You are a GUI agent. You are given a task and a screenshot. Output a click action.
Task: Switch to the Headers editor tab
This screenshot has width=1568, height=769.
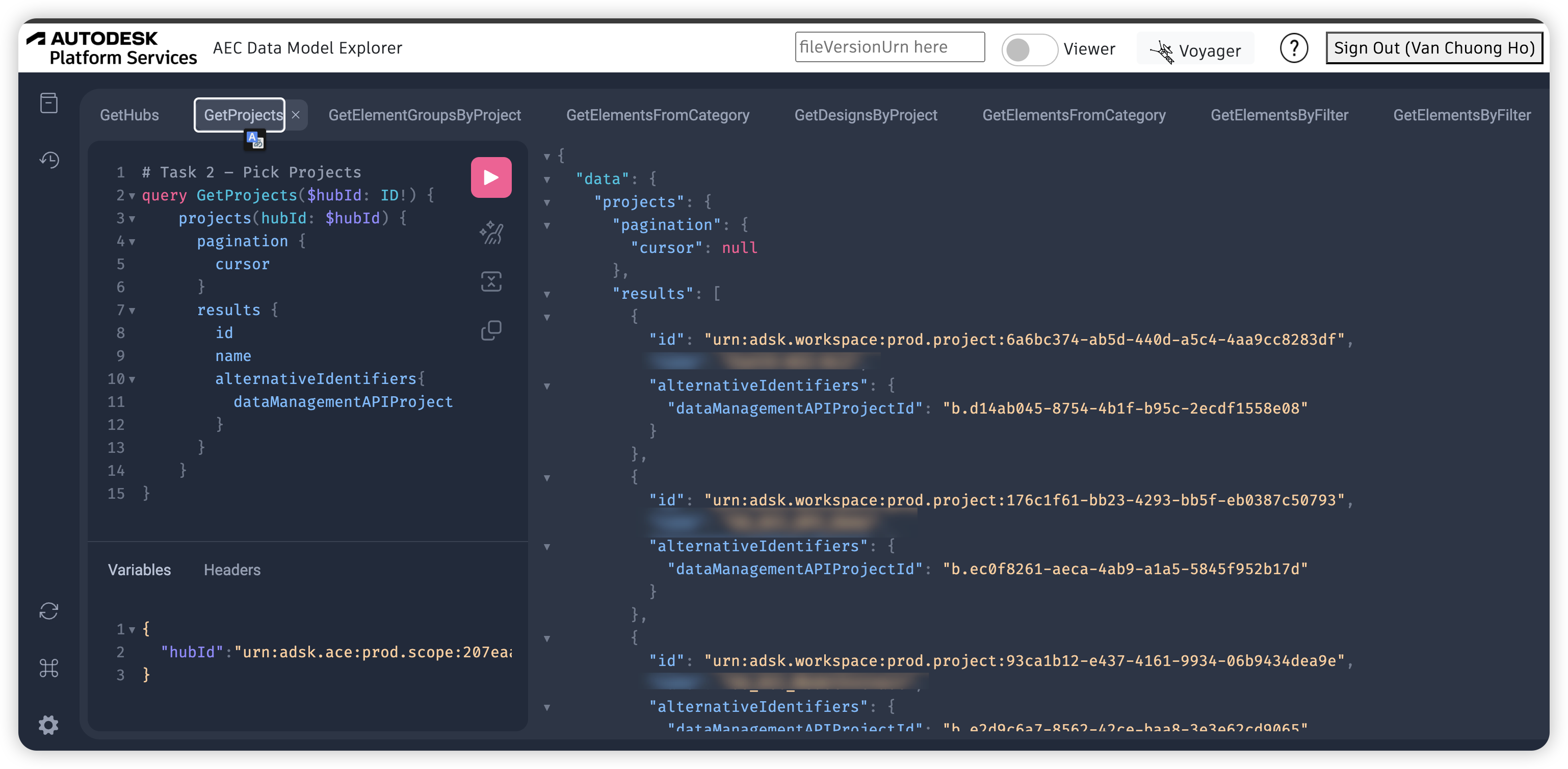pyautogui.click(x=232, y=570)
